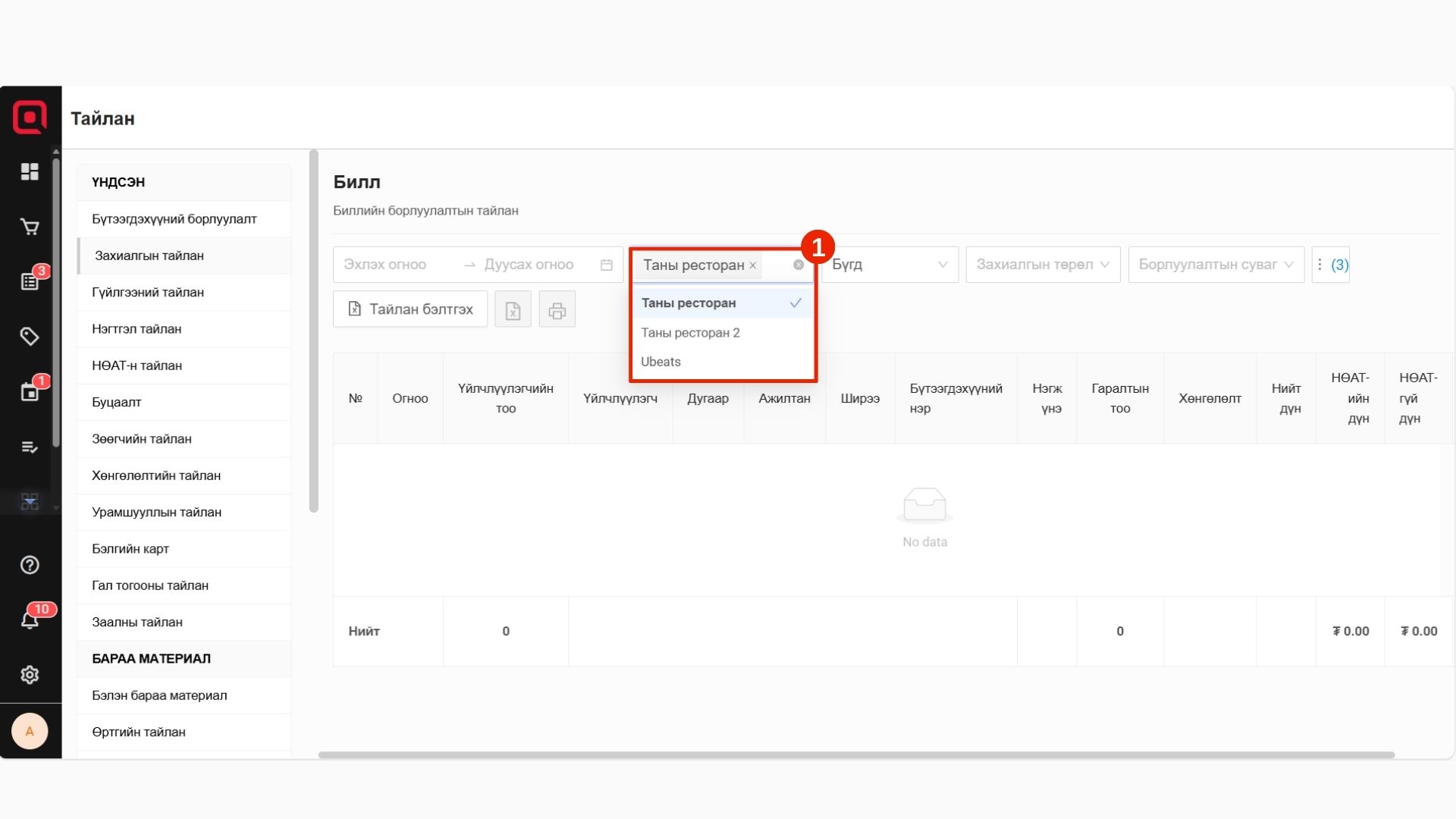Open the price tag sidebar icon
Screen dimensions: 1456x819
[x=30, y=336]
